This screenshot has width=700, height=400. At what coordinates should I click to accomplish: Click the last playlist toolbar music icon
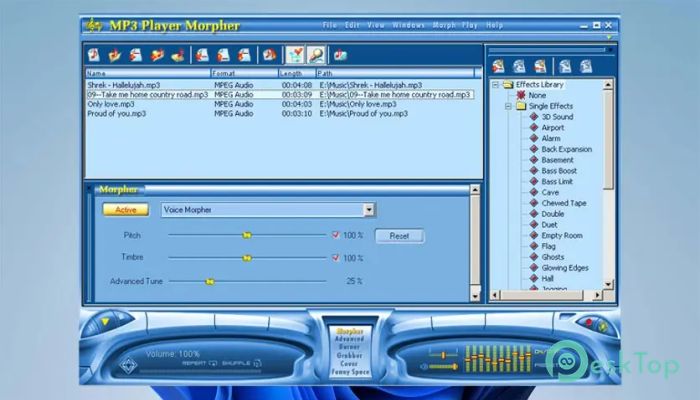[340, 55]
